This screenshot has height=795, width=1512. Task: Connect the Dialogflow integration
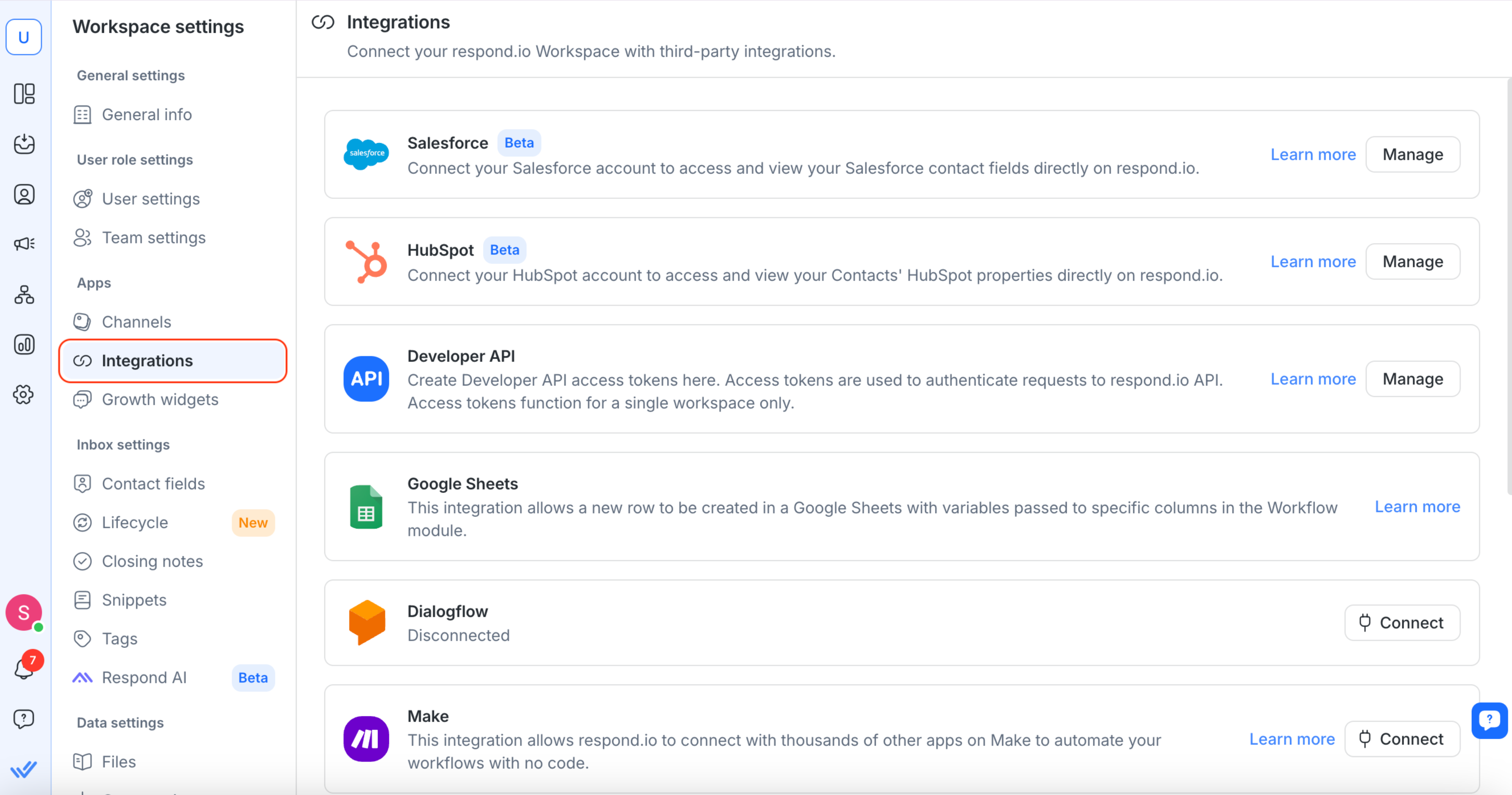point(1402,622)
